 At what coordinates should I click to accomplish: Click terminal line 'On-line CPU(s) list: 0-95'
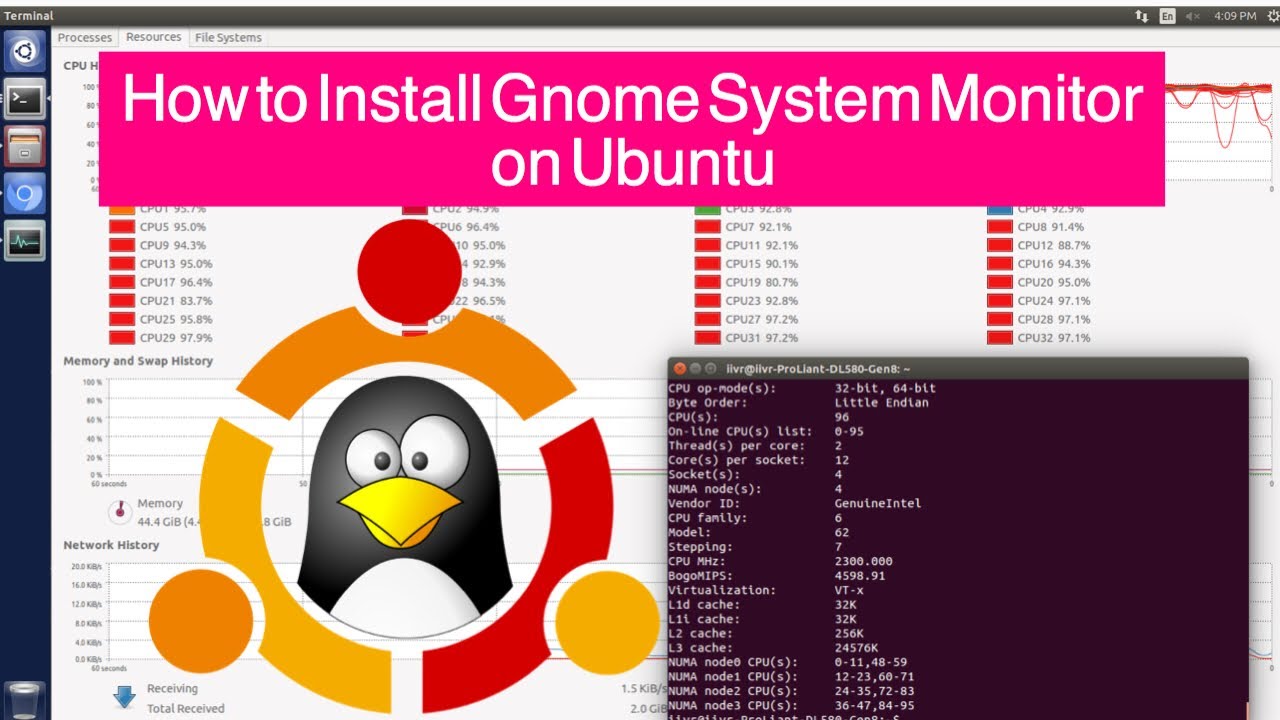coord(766,431)
